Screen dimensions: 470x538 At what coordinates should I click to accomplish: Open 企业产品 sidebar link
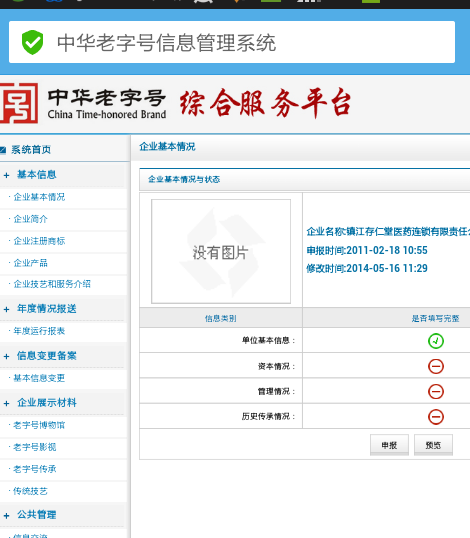click(x=30, y=263)
